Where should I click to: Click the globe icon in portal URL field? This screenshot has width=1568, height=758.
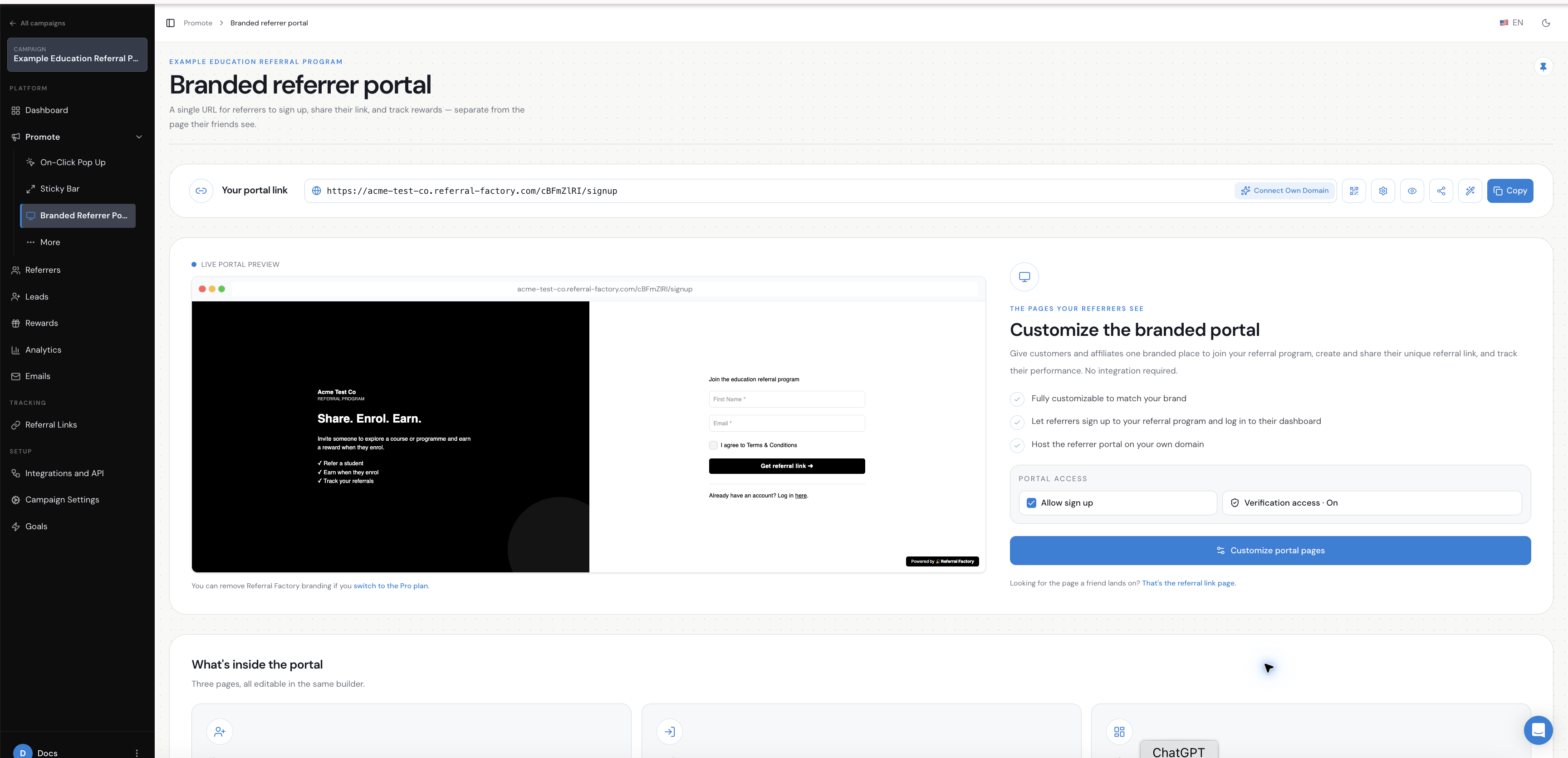[x=317, y=191]
